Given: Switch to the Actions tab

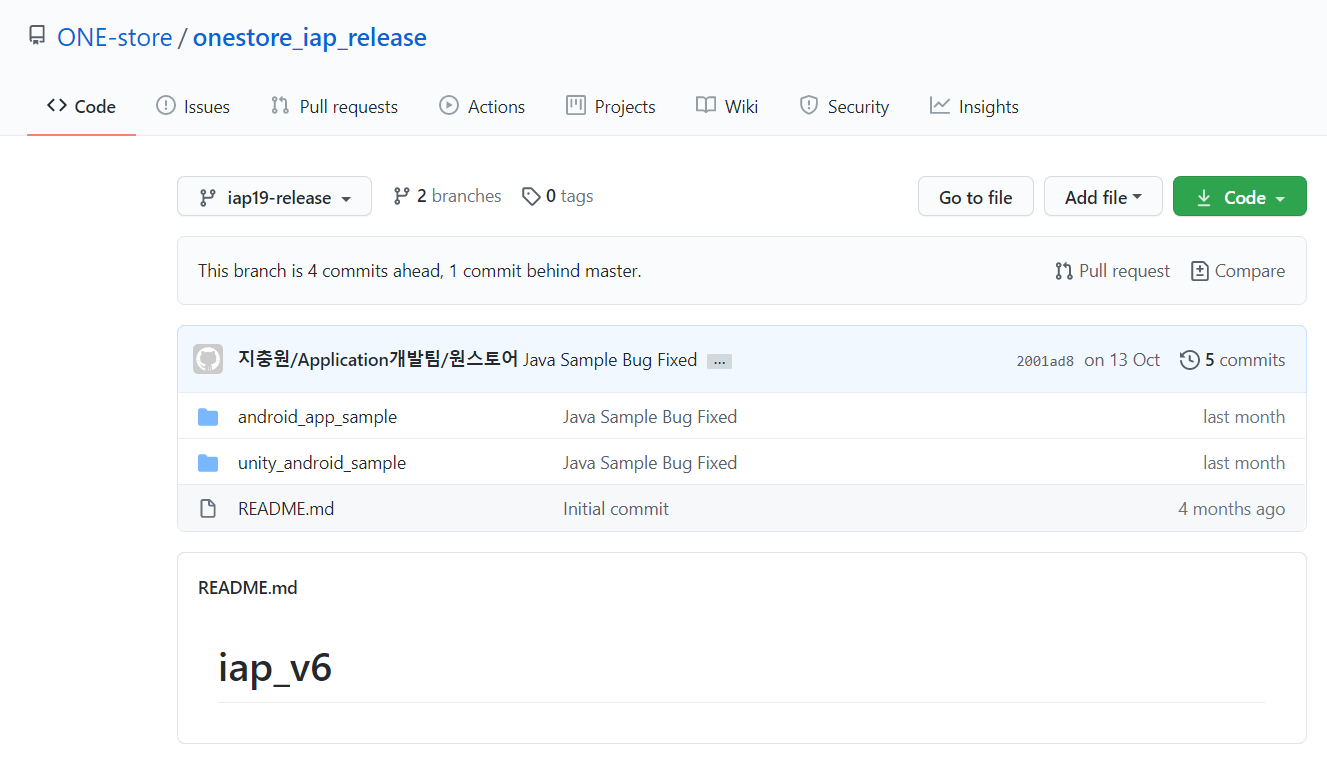Looking at the screenshot, I should click(x=482, y=106).
